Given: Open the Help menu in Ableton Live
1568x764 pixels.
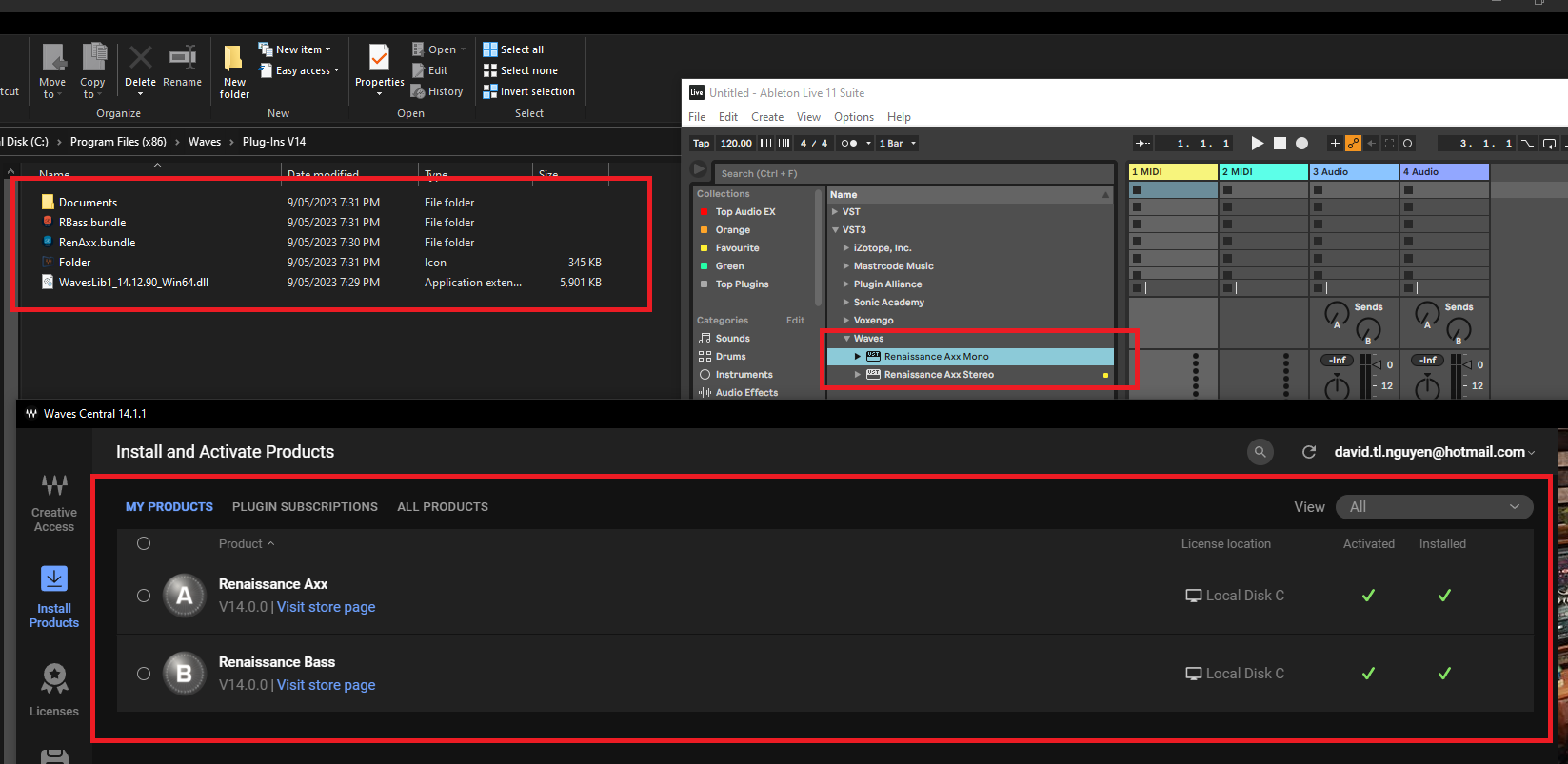Looking at the screenshot, I should pyautogui.click(x=899, y=117).
